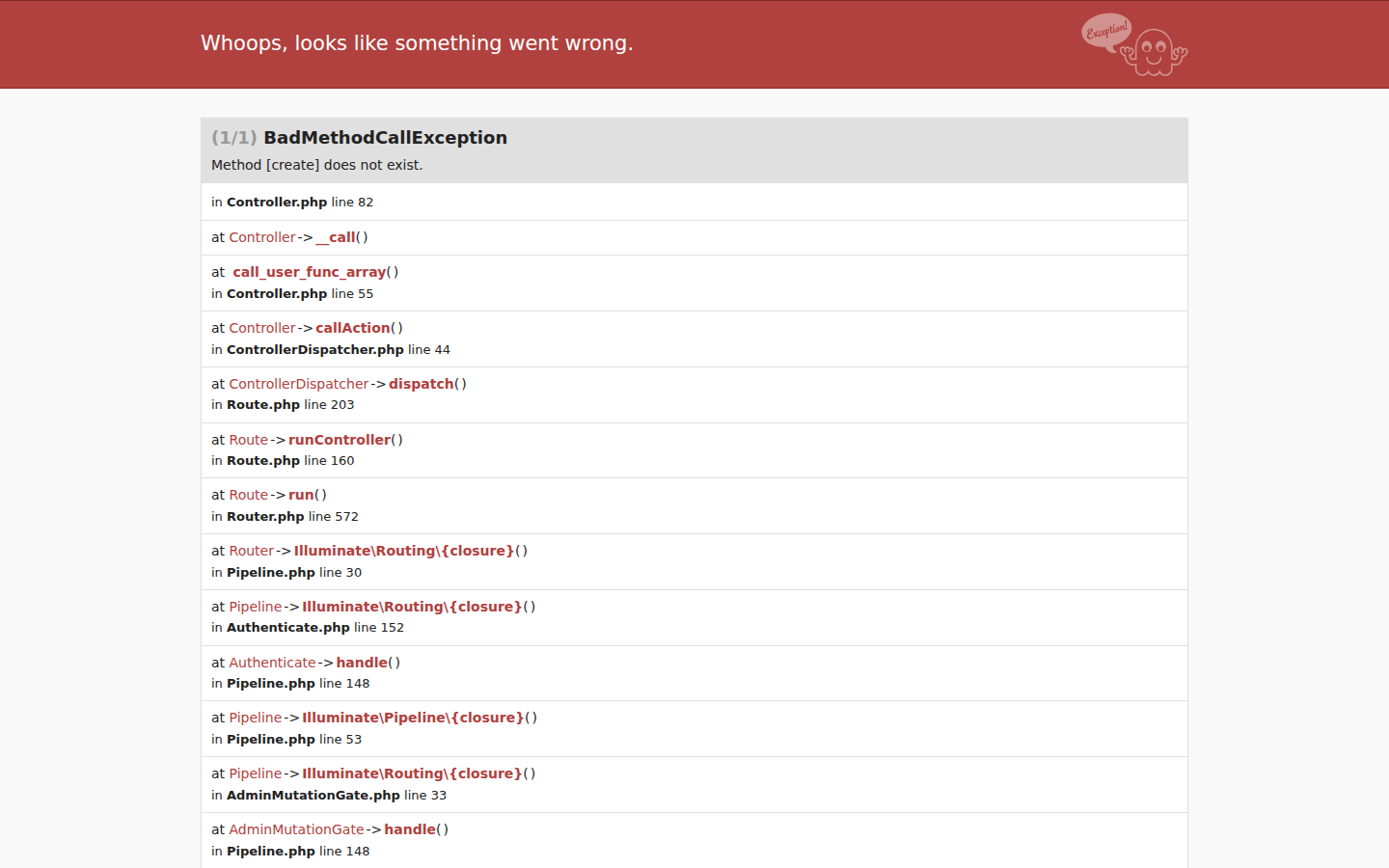Click Illuminate\Pipeline\{closure} method name

tap(413, 718)
